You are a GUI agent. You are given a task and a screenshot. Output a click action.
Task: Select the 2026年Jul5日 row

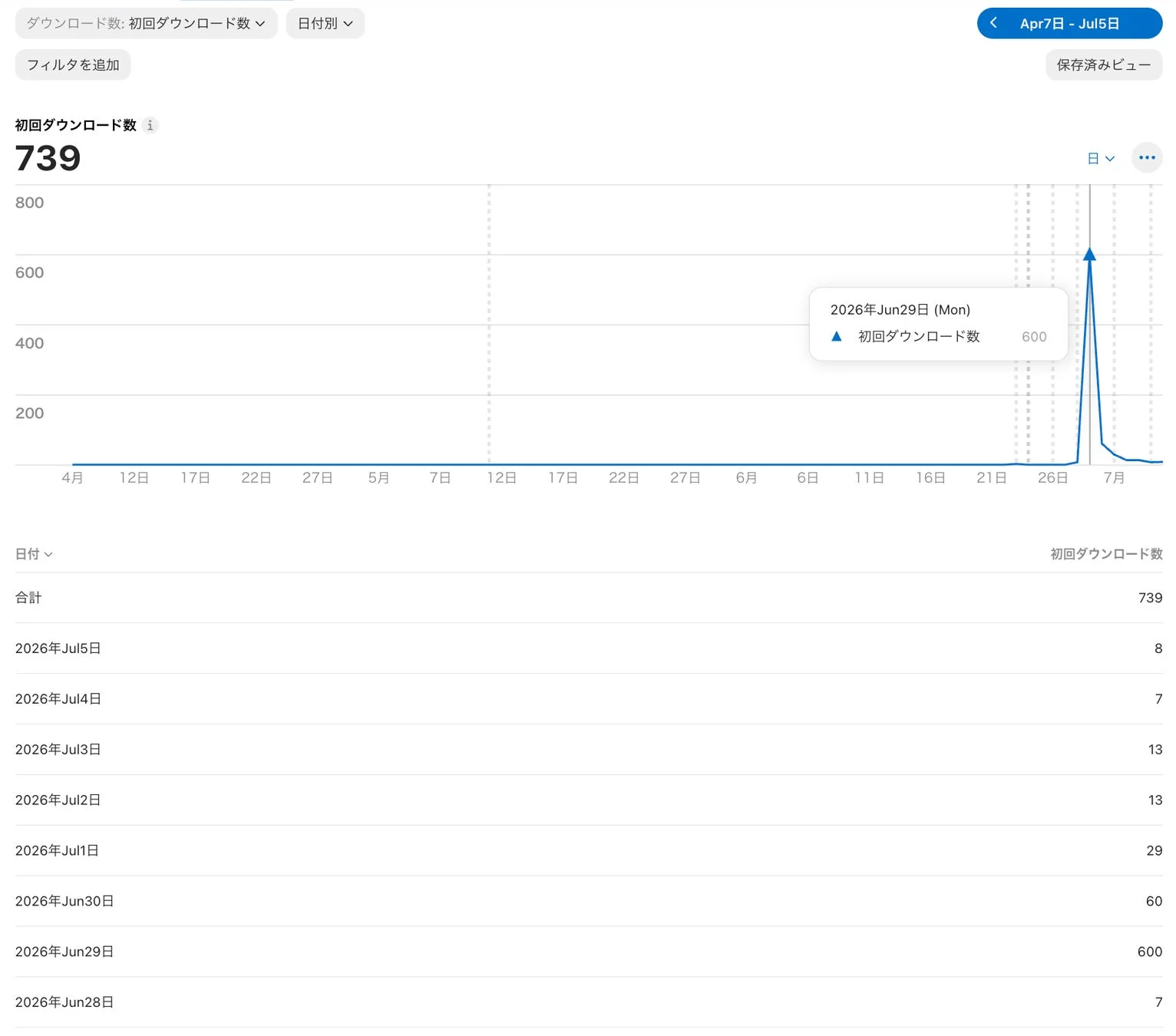pos(589,648)
